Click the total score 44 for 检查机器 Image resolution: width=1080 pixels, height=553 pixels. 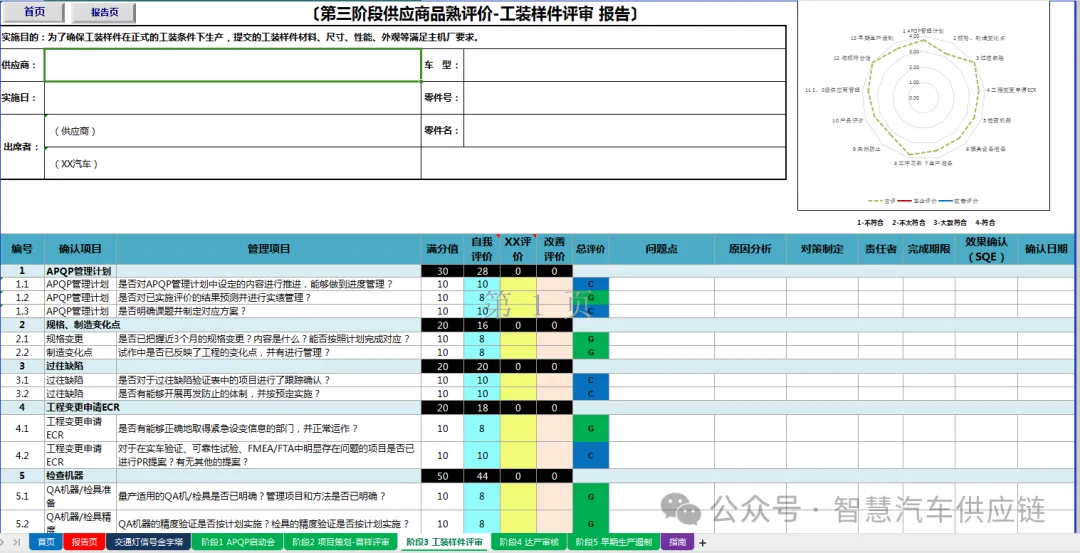point(482,476)
